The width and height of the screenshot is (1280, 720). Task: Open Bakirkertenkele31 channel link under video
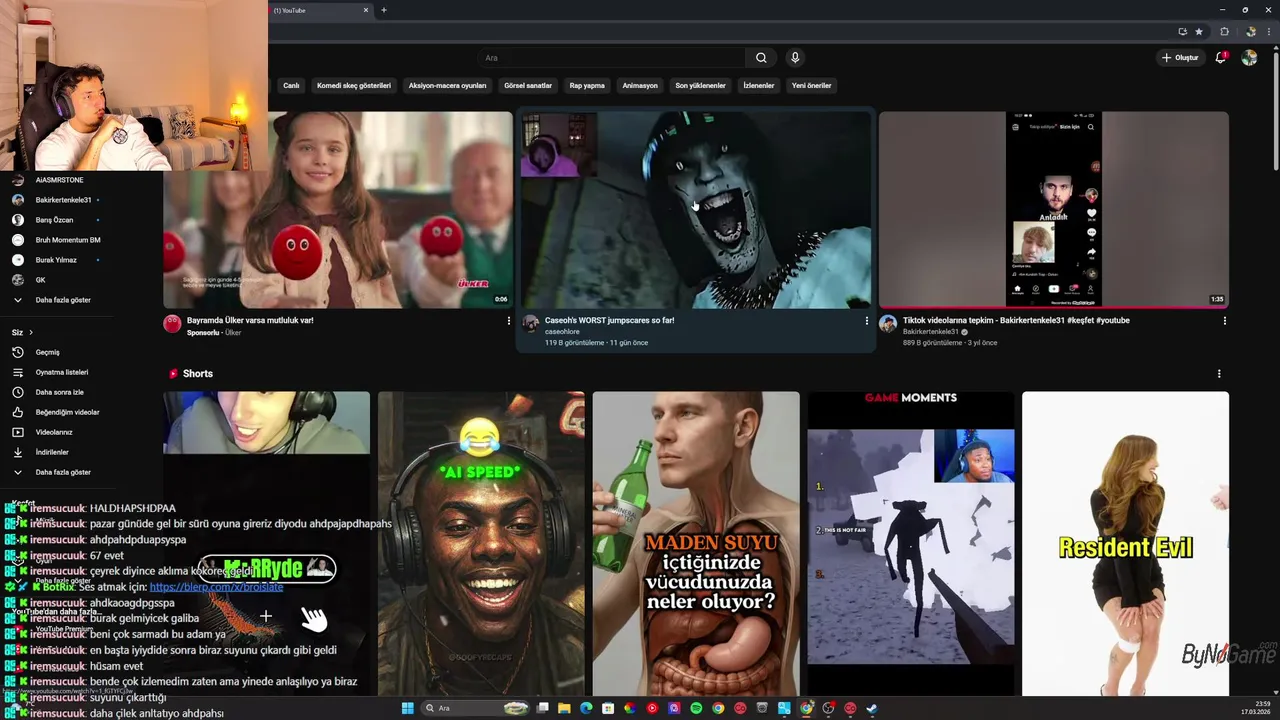coord(930,332)
